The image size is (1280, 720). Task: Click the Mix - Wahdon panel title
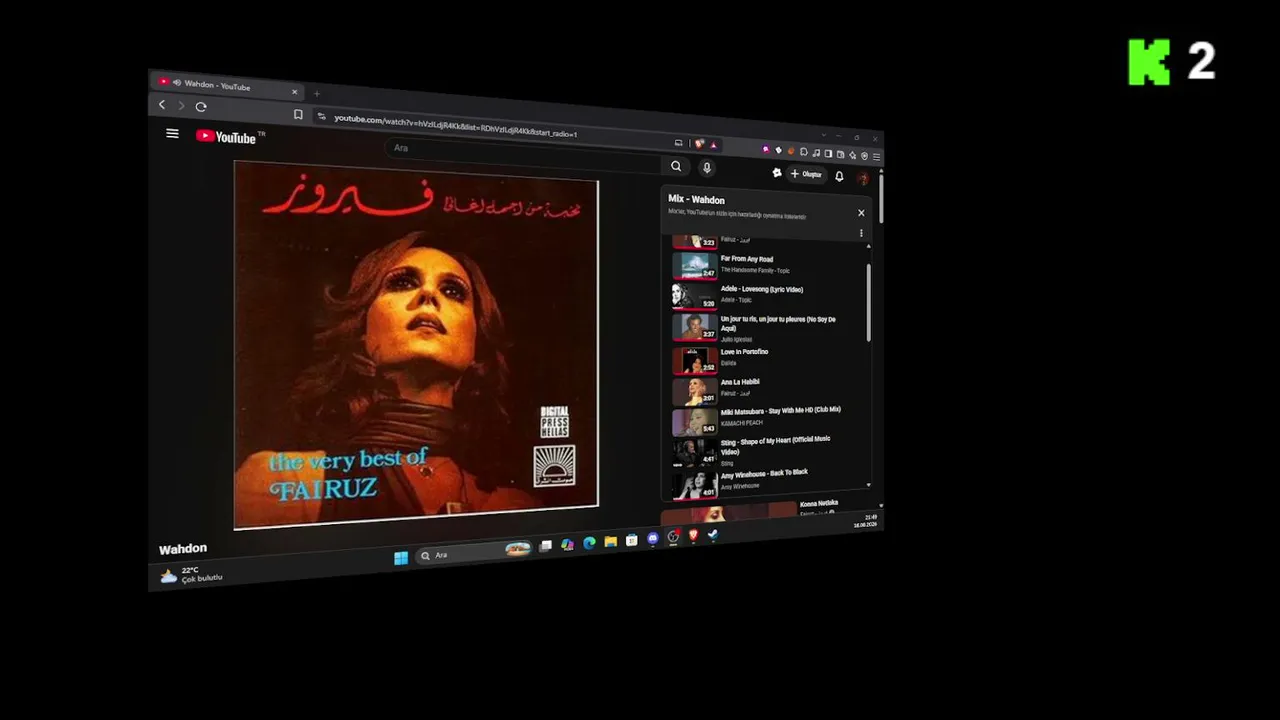pos(696,200)
